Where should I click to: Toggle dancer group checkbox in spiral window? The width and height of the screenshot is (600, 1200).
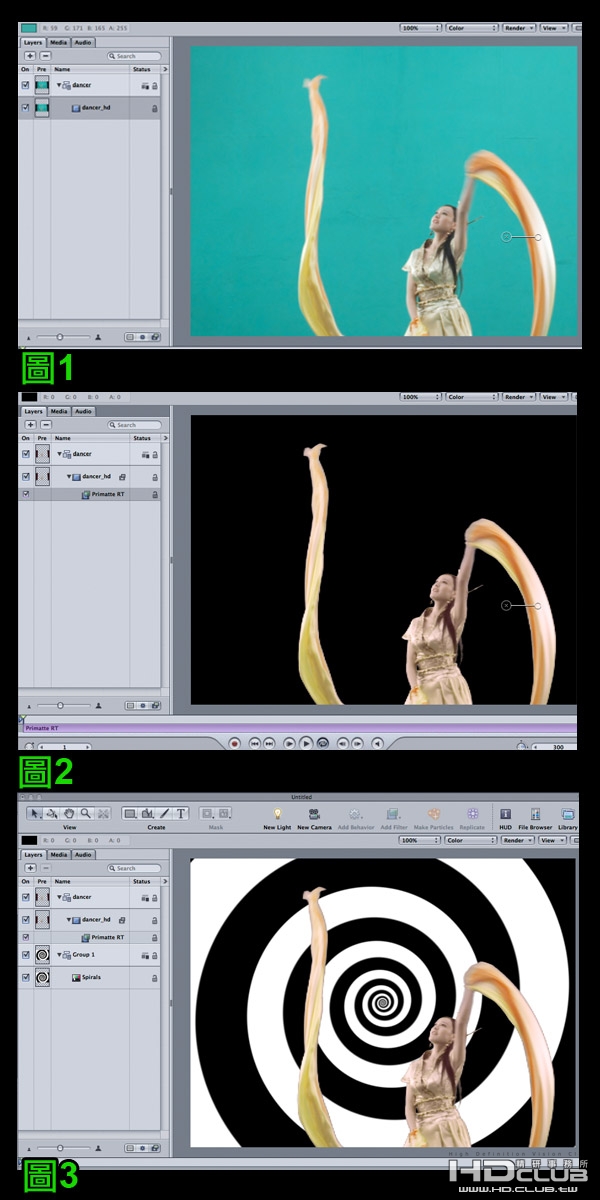pyautogui.click(x=26, y=897)
